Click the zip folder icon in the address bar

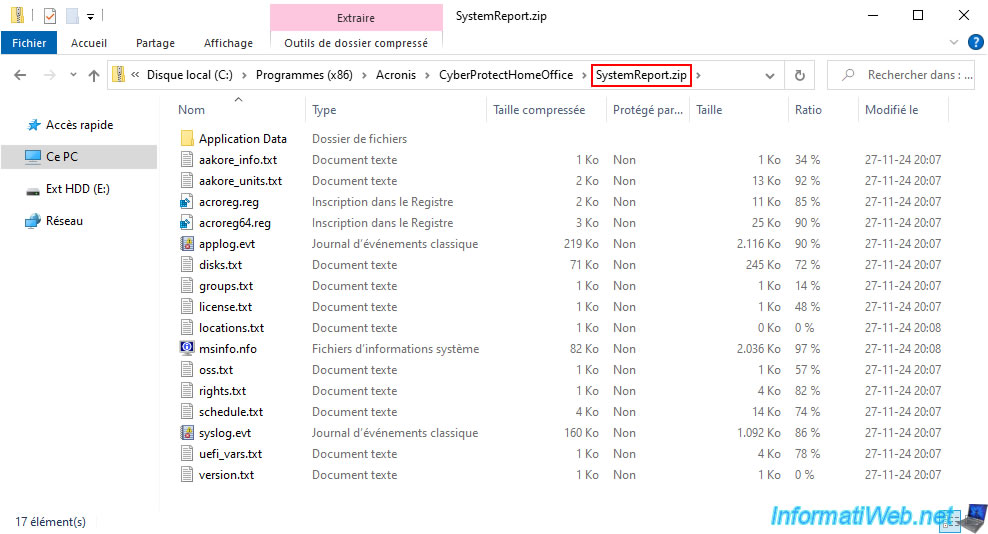pos(118,75)
